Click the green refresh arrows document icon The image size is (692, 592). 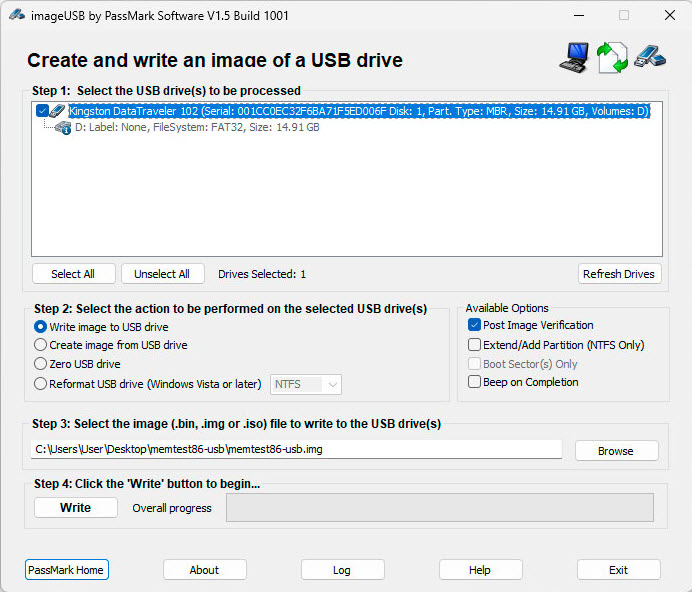tap(611, 57)
